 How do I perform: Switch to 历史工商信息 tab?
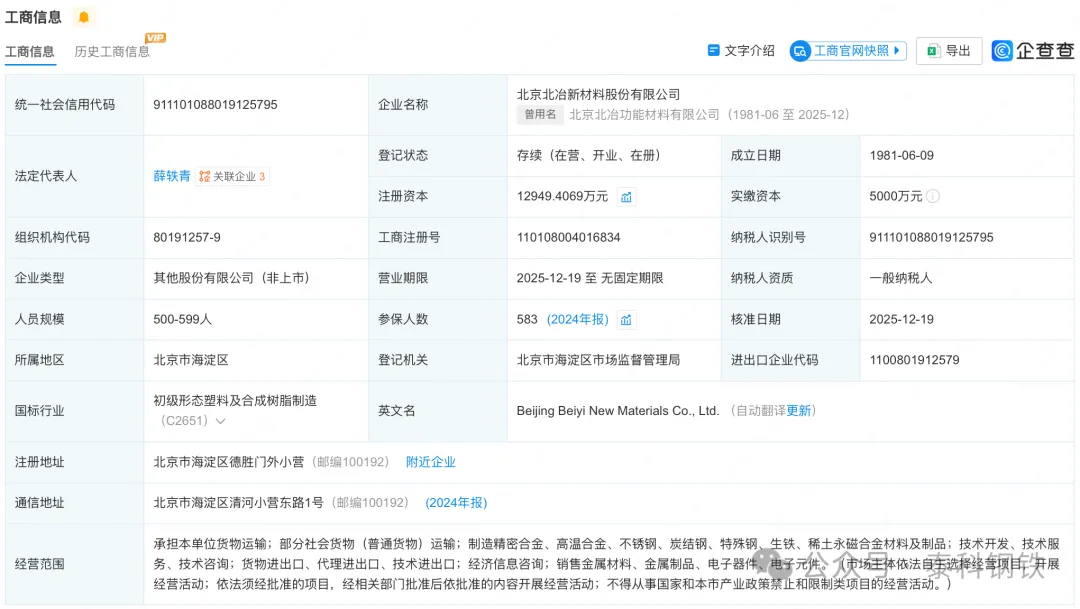pyautogui.click(x=112, y=52)
